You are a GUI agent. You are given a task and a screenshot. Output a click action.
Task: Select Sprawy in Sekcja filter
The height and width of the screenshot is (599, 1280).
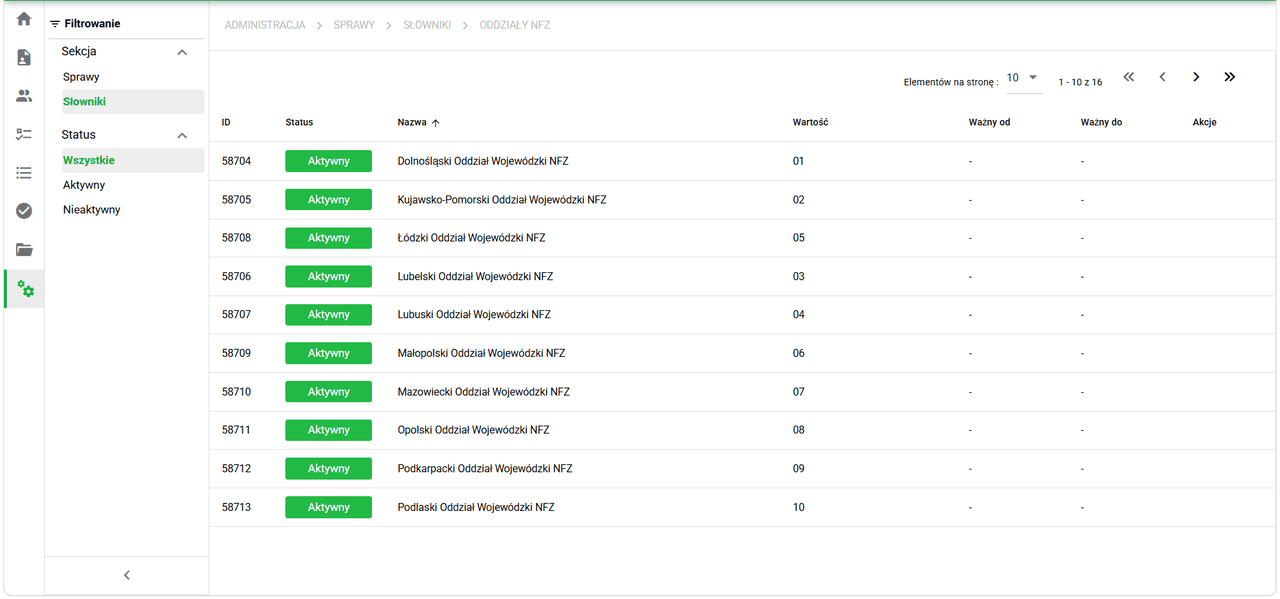pos(81,77)
